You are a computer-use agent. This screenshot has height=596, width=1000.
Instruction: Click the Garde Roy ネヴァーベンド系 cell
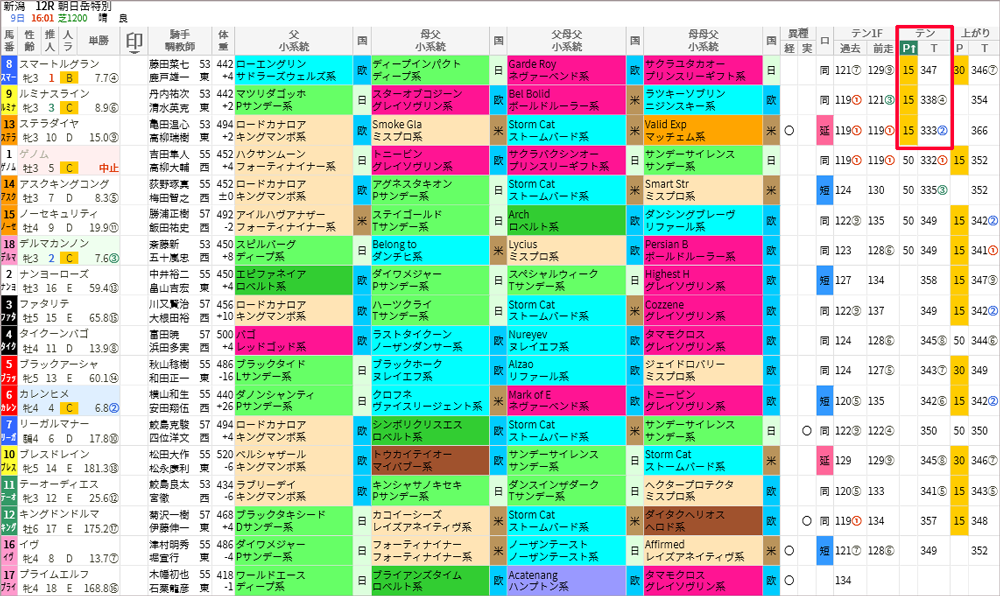point(567,70)
